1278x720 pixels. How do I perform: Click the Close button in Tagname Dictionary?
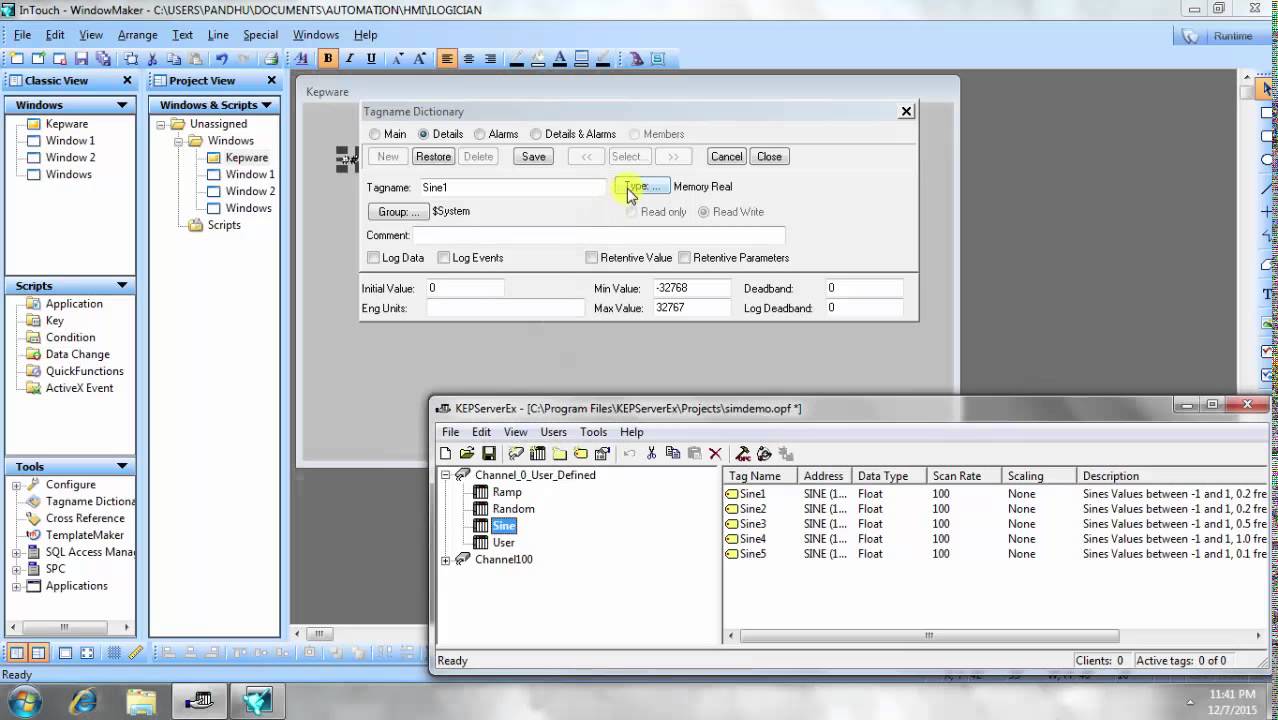coord(769,156)
